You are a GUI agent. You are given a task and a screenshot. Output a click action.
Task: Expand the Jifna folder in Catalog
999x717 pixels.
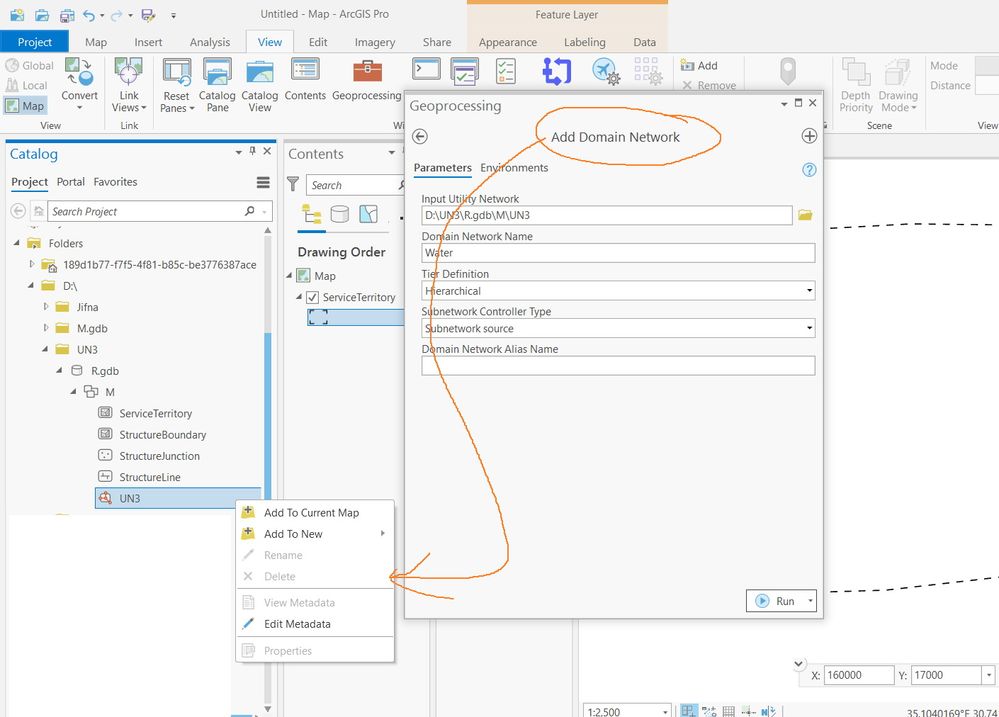click(46, 307)
